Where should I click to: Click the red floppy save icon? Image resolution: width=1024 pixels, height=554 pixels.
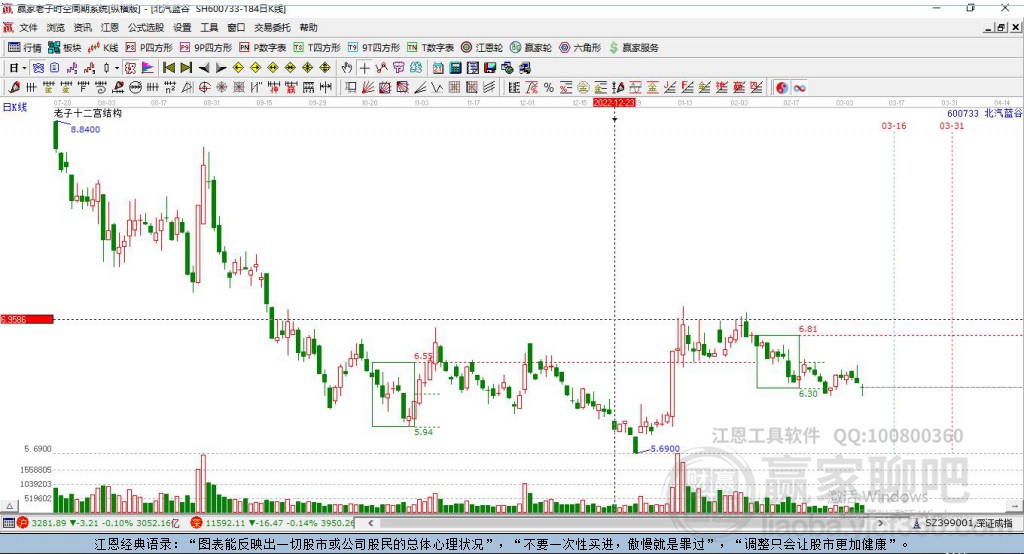click(x=490, y=68)
